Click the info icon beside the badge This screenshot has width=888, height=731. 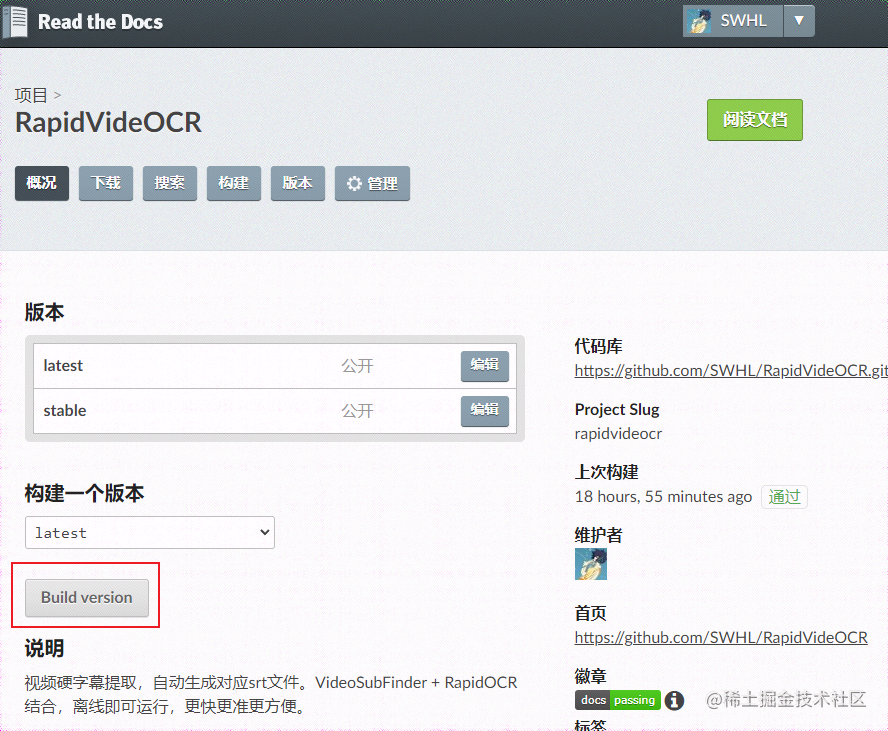coord(674,700)
